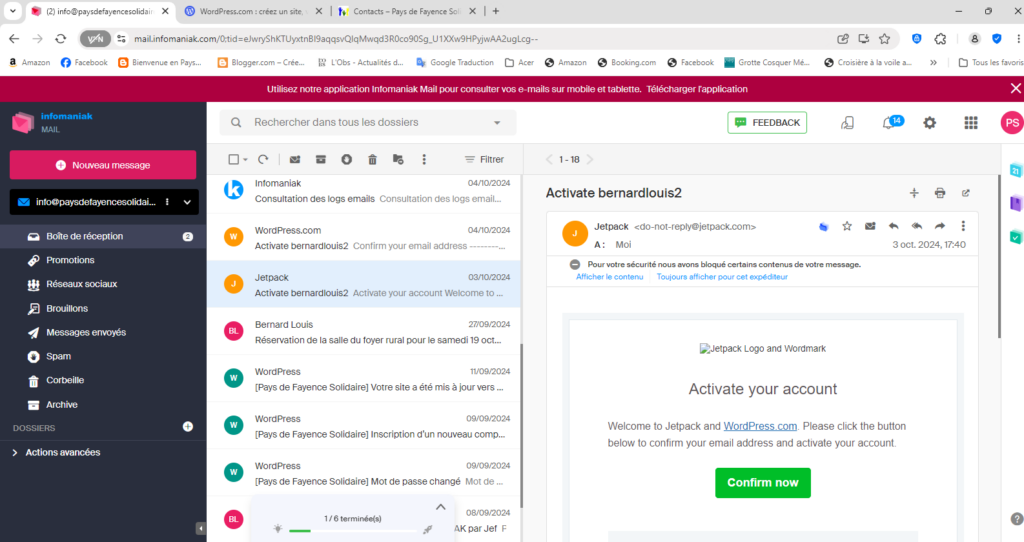Open the settings gear
The width and height of the screenshot is (1024, 542).
coord(930,123)
